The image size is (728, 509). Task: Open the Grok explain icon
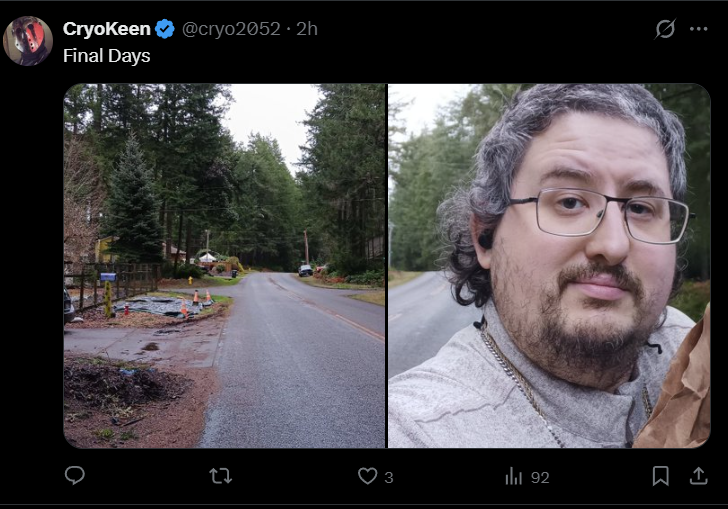pos(665,29)
